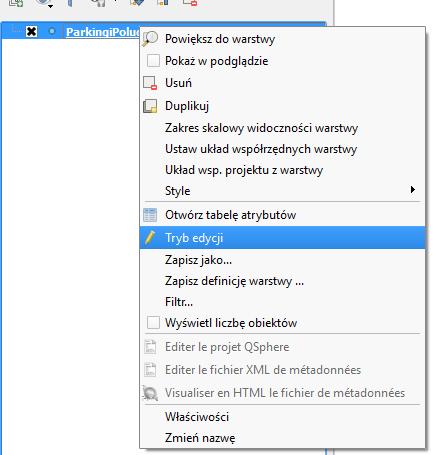Screen dimensions: 436x455
Task: Click the remove-layer icon next to Usuń
Action: point(150,83)
